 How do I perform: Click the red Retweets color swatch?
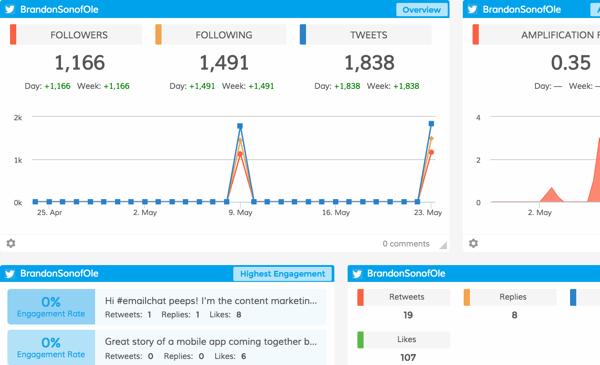tap(360, 297)
